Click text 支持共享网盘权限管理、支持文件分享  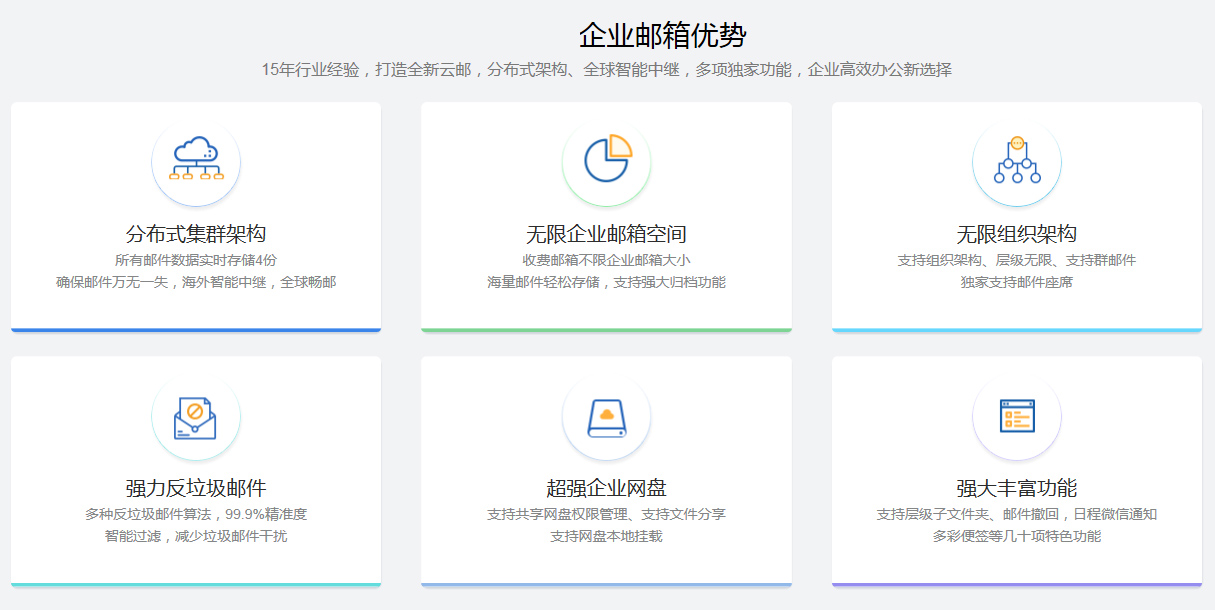(607, 514)
